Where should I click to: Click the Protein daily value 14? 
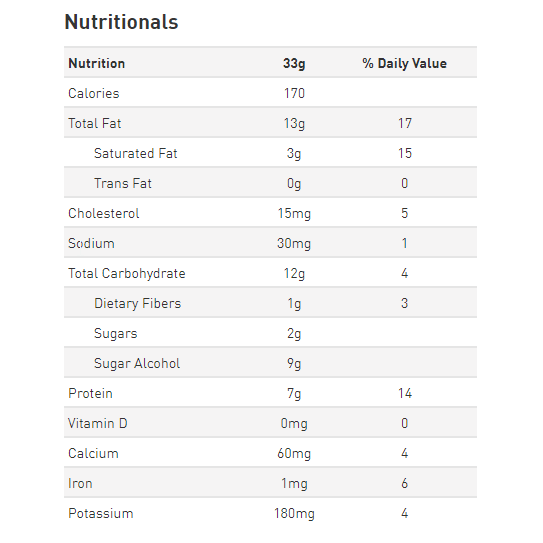[405, 393]
